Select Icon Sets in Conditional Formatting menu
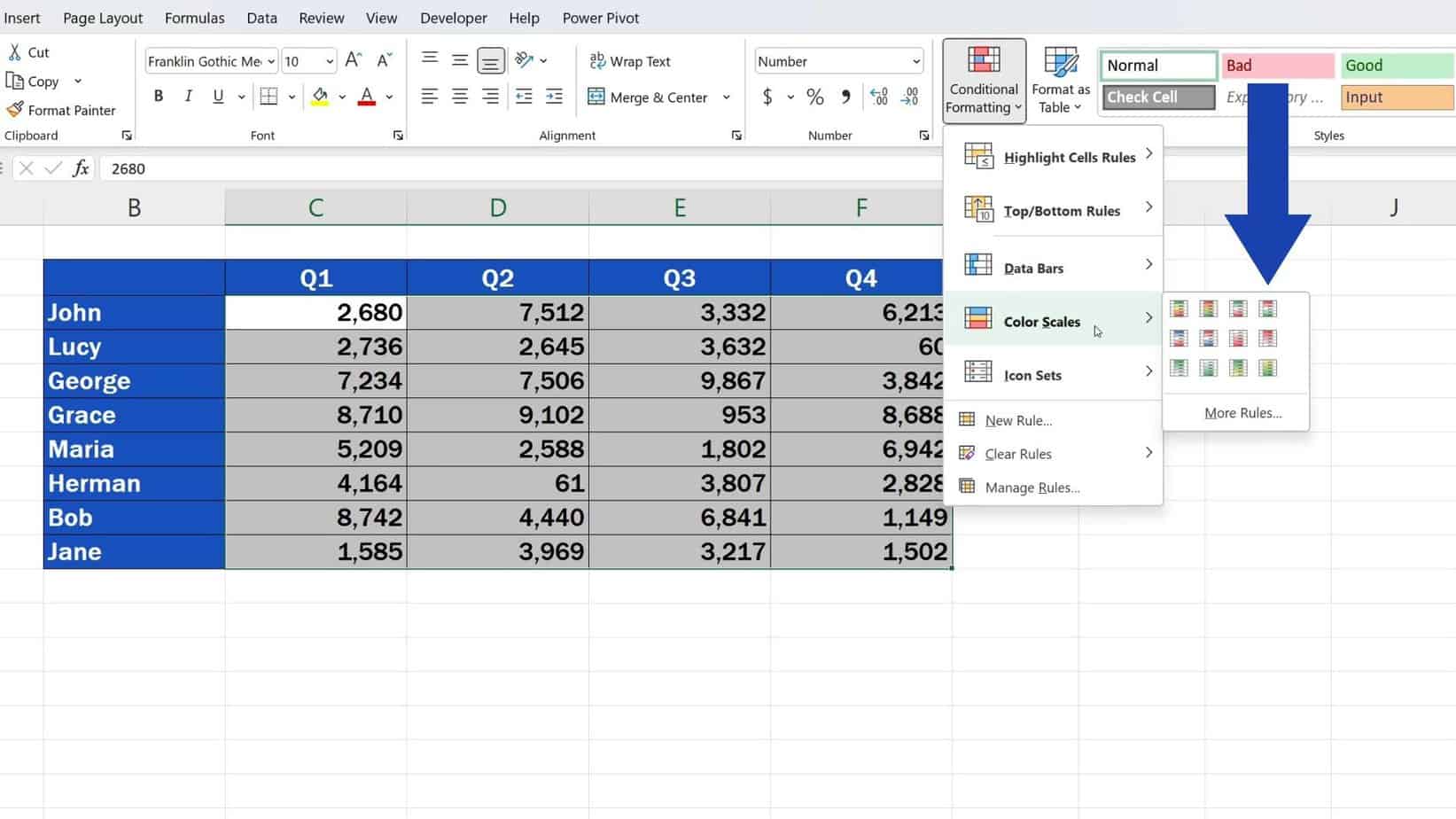The height and width of the screenshot is (819, 1456). 1032,375
